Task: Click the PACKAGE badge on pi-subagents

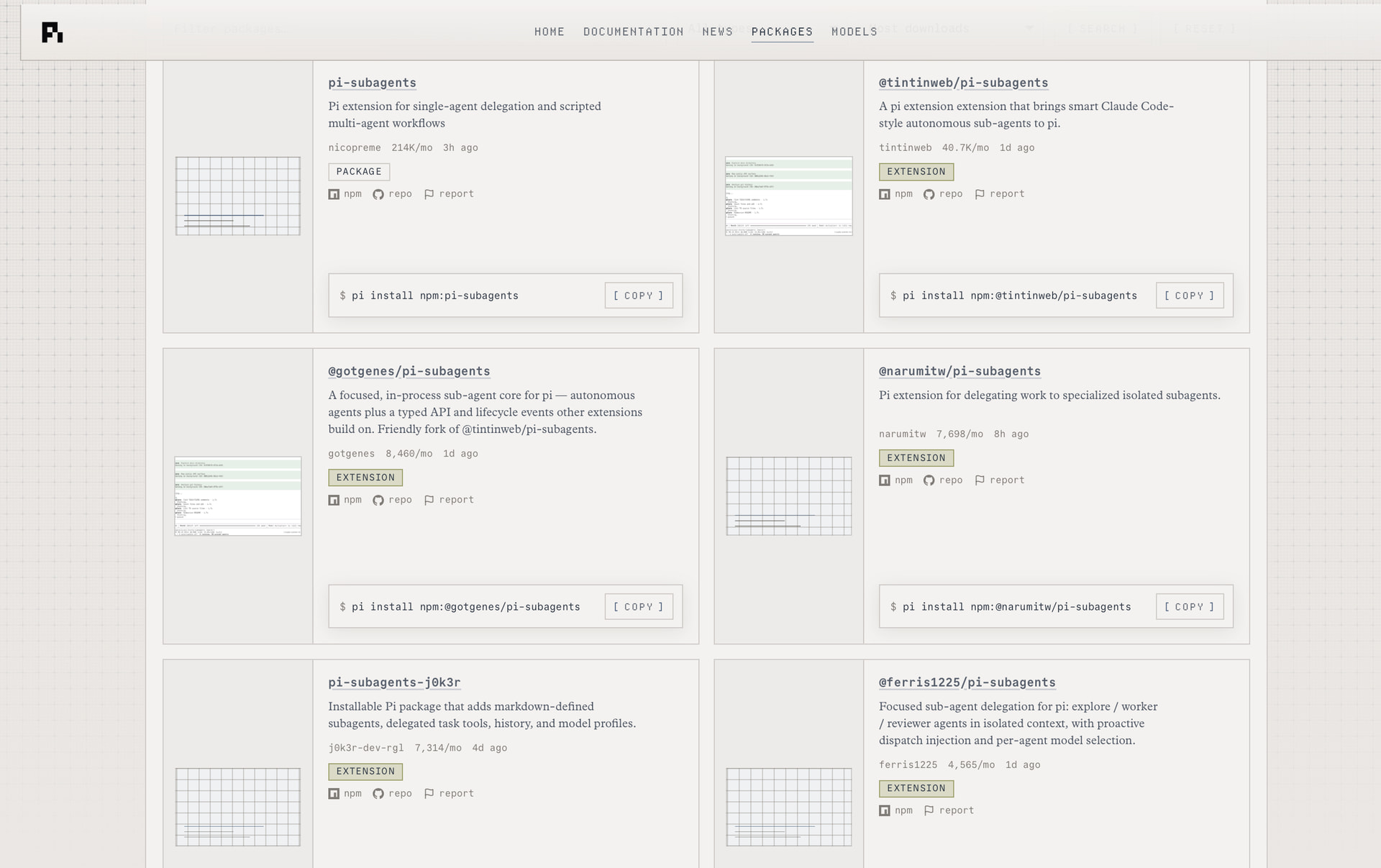Action: tap(359, 172)
